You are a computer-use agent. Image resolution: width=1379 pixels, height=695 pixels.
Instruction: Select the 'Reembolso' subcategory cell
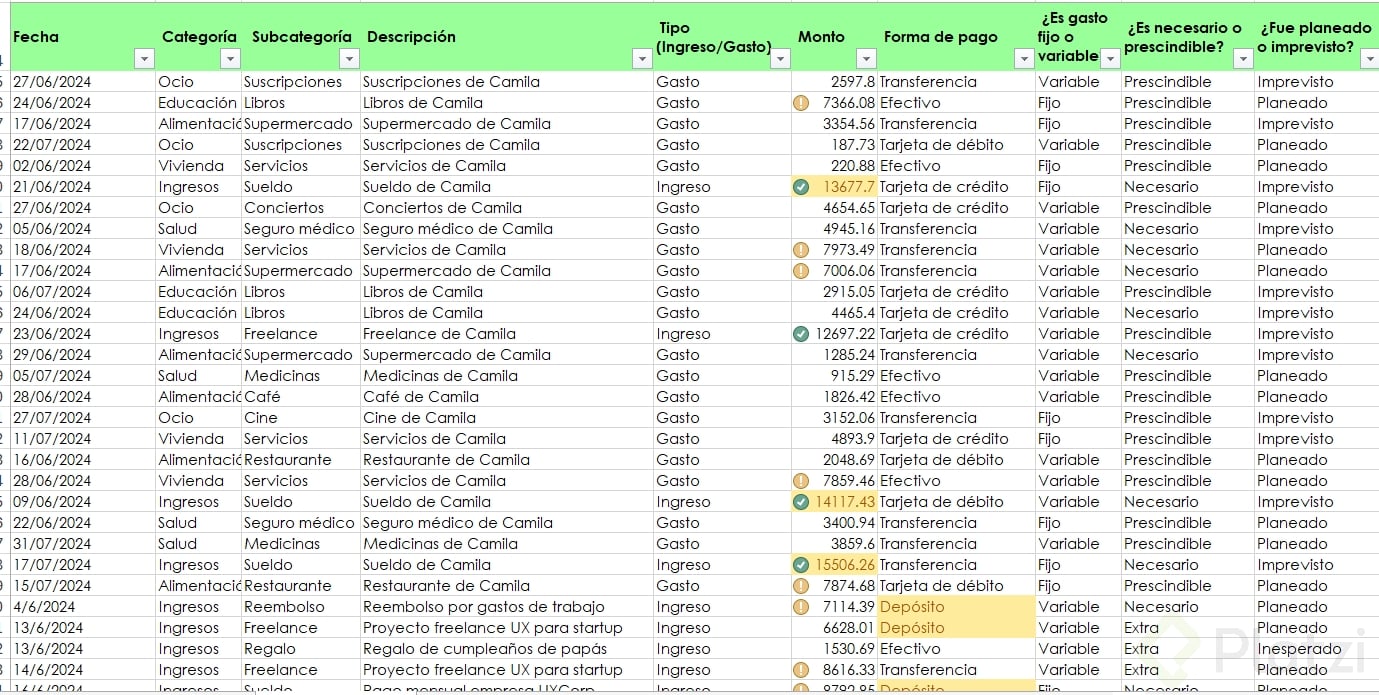click(300, 607)
